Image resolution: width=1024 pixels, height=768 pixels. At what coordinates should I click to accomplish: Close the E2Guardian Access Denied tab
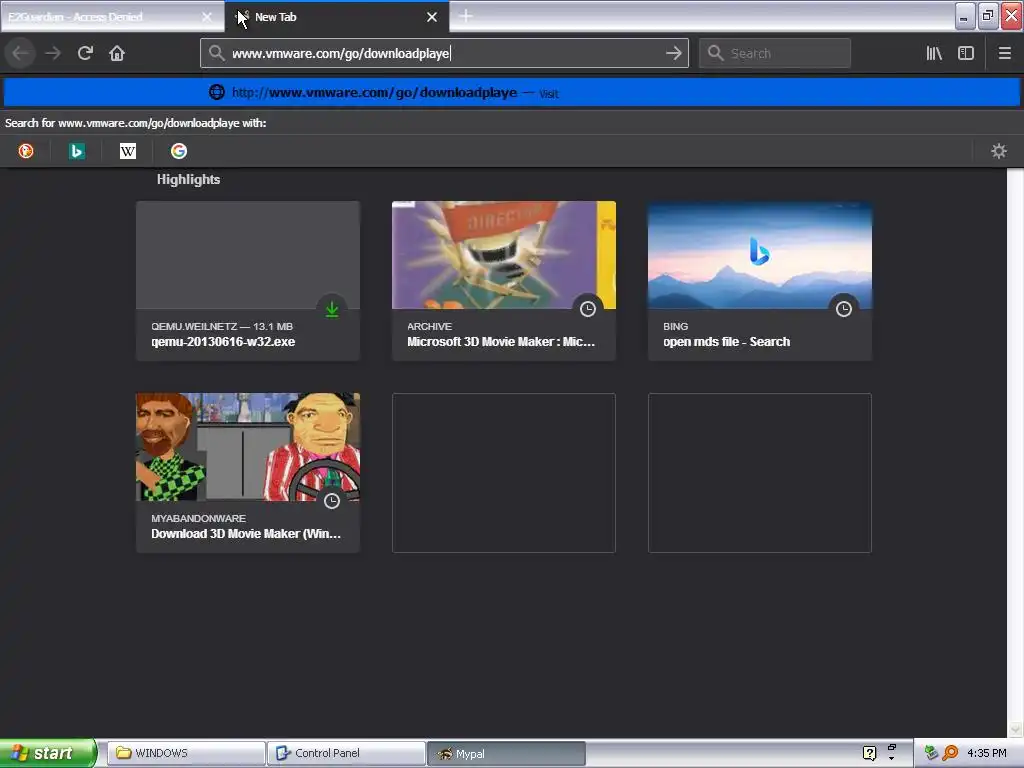pyautogui.click(x=207, y=17)
